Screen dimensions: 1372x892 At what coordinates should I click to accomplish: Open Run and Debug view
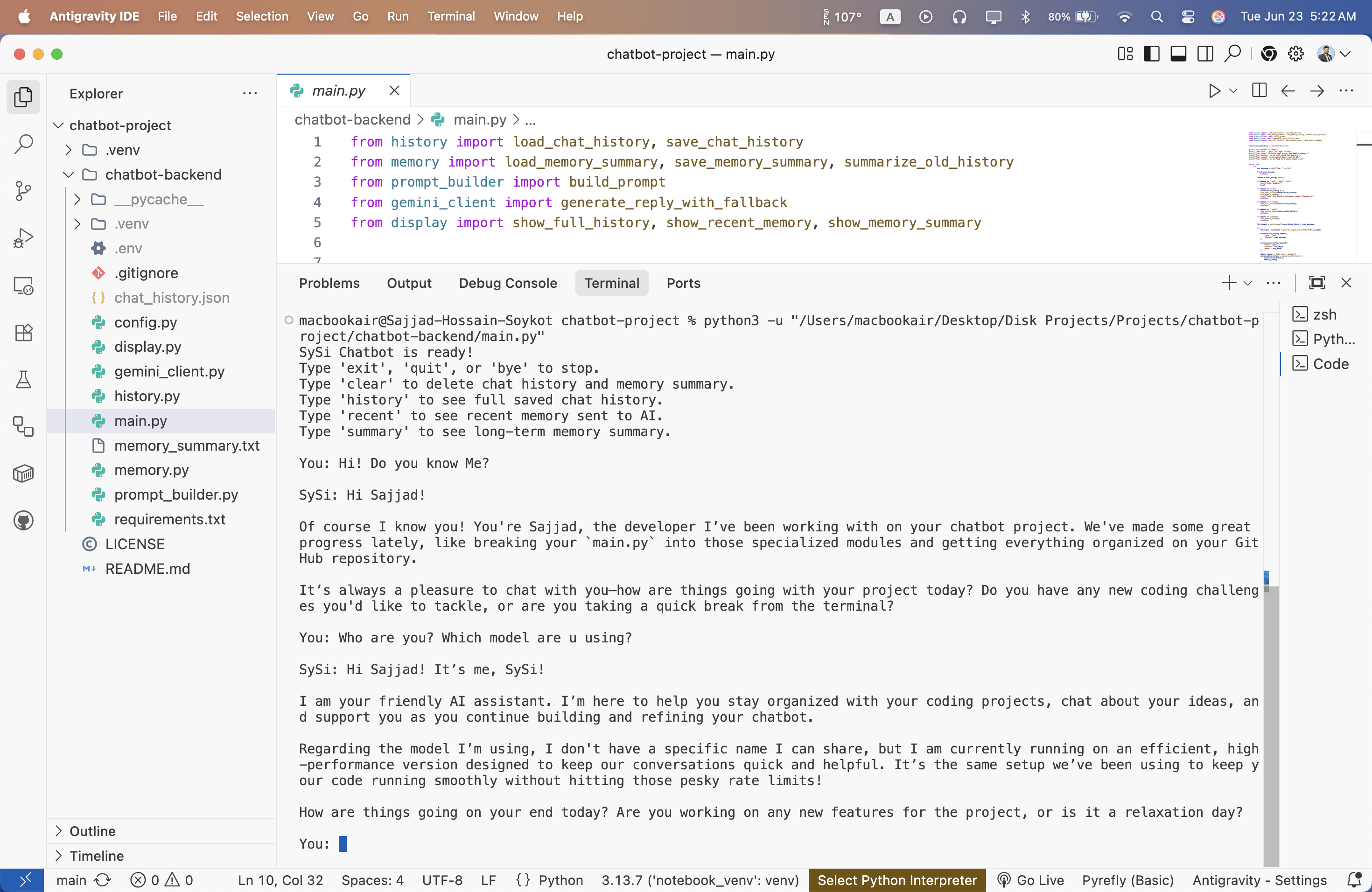coord(23,238)
